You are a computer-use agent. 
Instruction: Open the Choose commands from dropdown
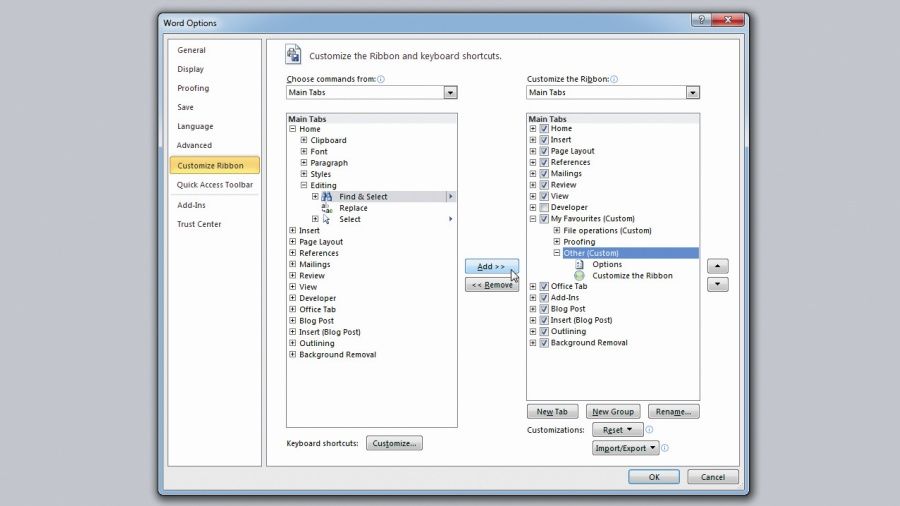point(450,92)
